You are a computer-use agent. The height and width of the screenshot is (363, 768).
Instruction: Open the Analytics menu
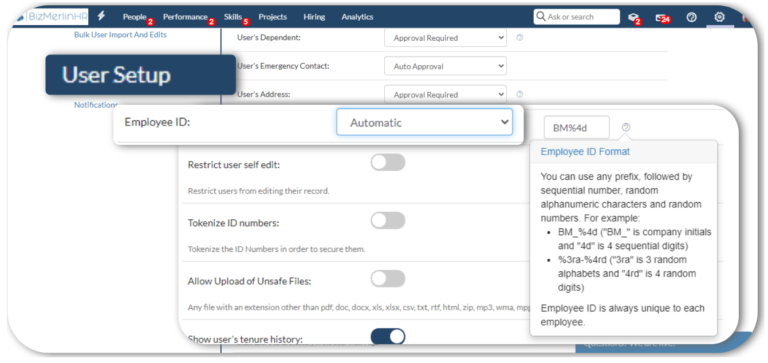click(357, 17)
